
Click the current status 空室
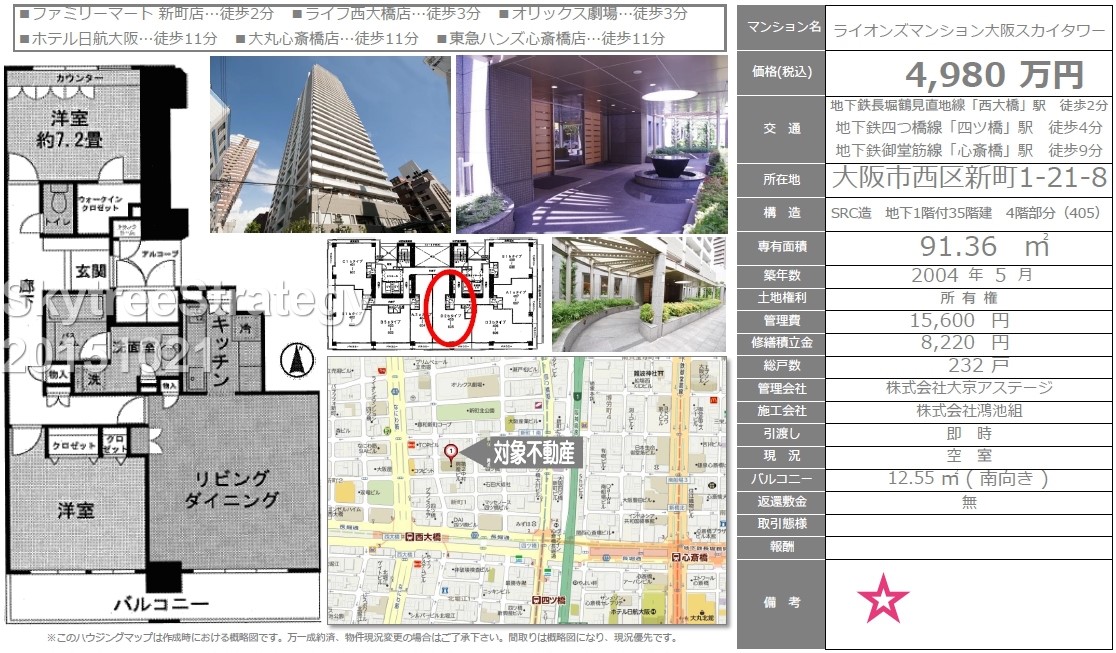969,456
